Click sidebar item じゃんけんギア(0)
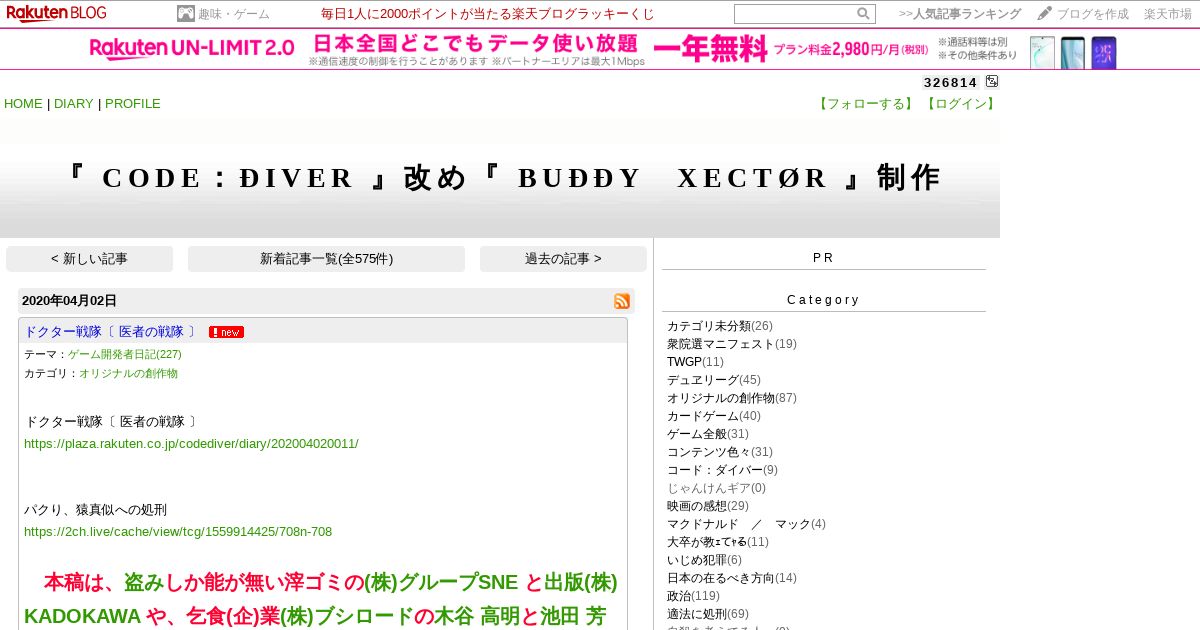 coord(716,488)
